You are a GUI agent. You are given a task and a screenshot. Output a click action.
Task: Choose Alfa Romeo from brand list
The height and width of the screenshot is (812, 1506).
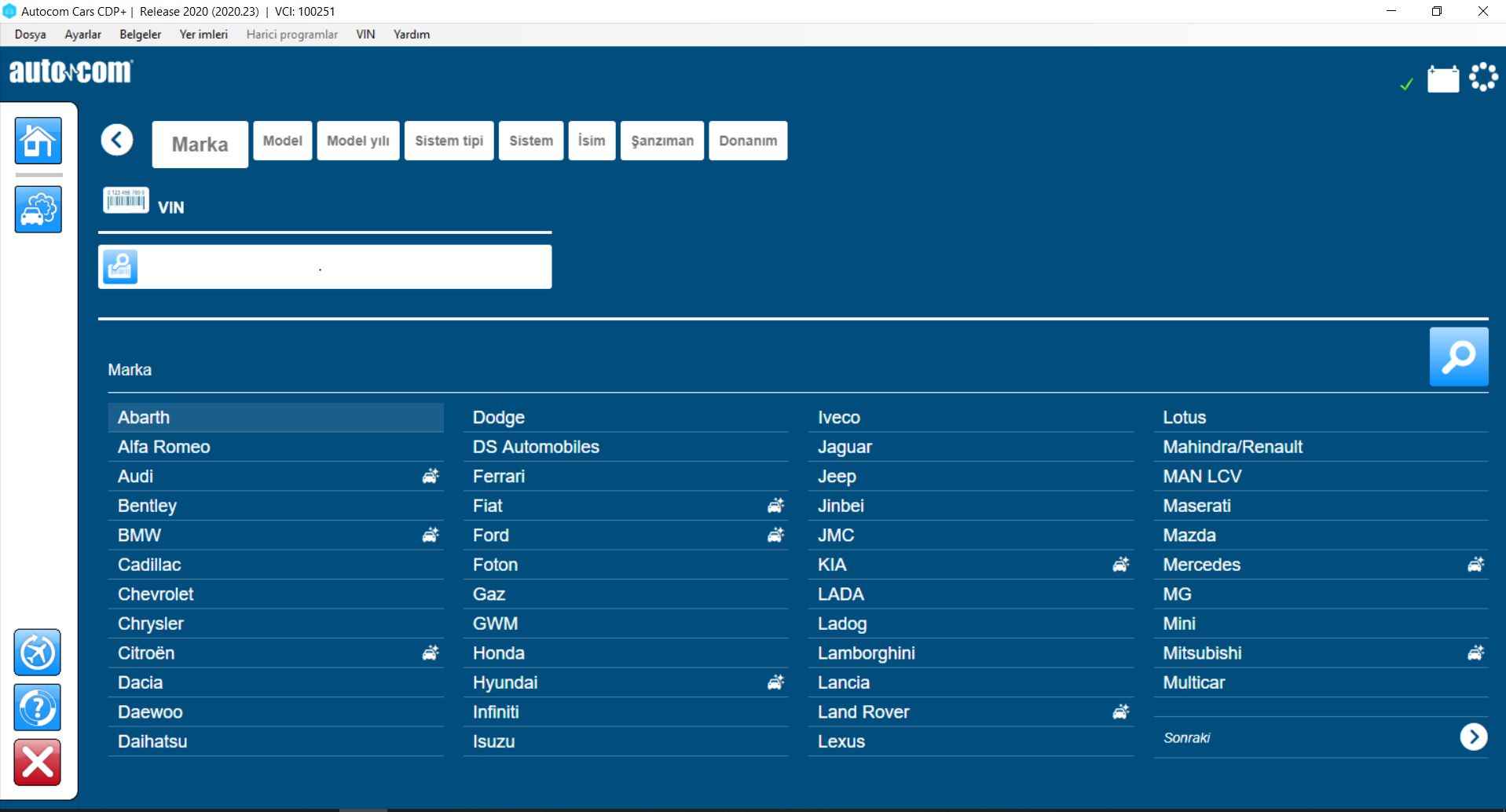tap(163, 447)
